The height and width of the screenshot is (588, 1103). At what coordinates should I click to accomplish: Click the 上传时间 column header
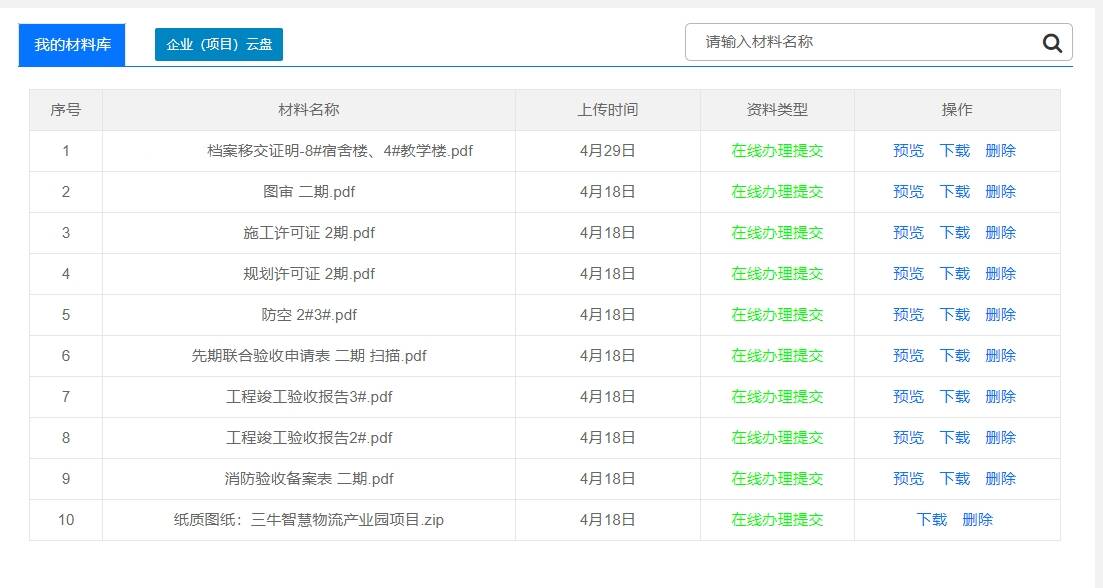pyautogui.click(x=608, y=110)
